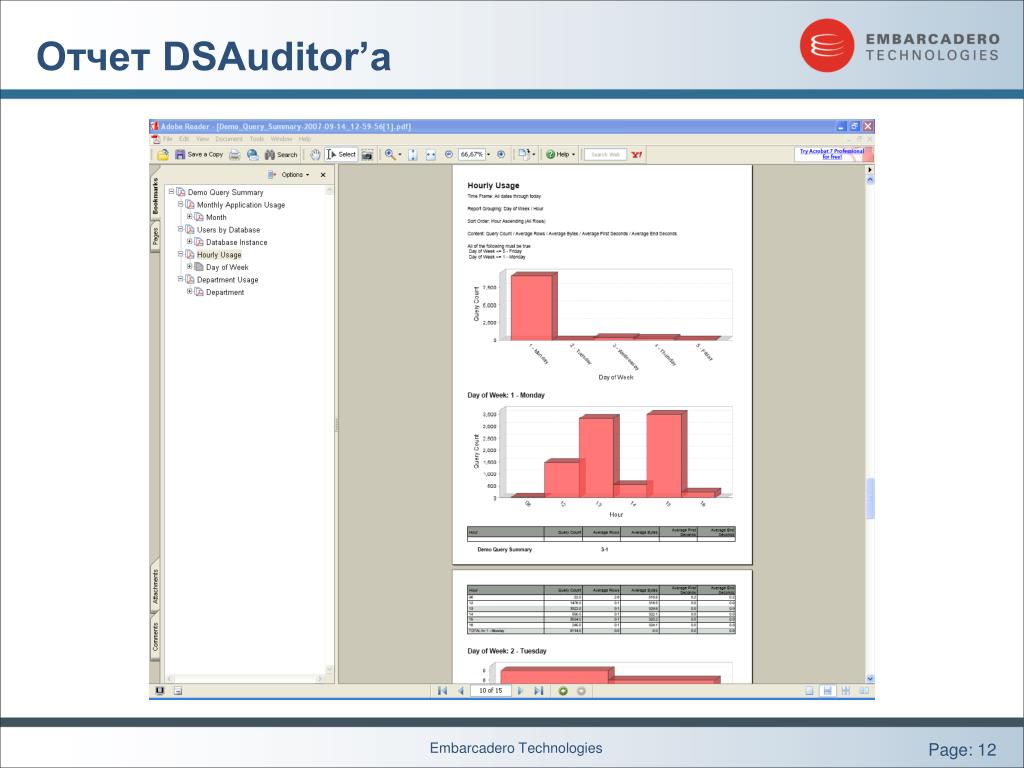This screenshot has width=1024, height=768.
Task: Open the zoom percentage dropdown arrow
Action: pos(488,155)
